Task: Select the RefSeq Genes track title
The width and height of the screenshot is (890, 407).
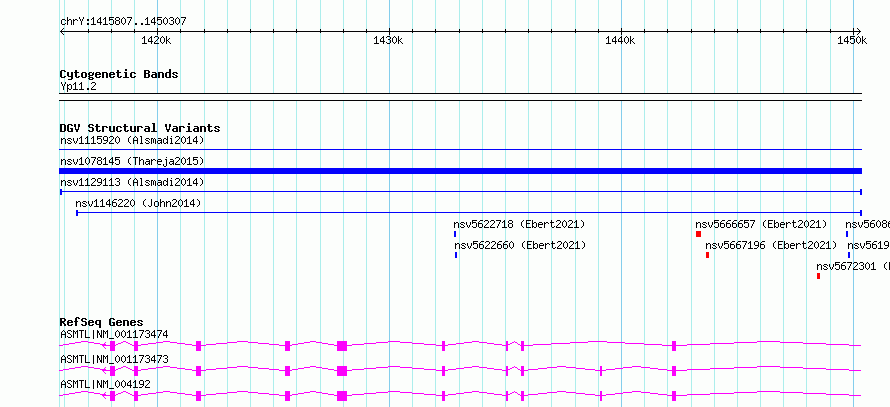Action: coord(102,322)
